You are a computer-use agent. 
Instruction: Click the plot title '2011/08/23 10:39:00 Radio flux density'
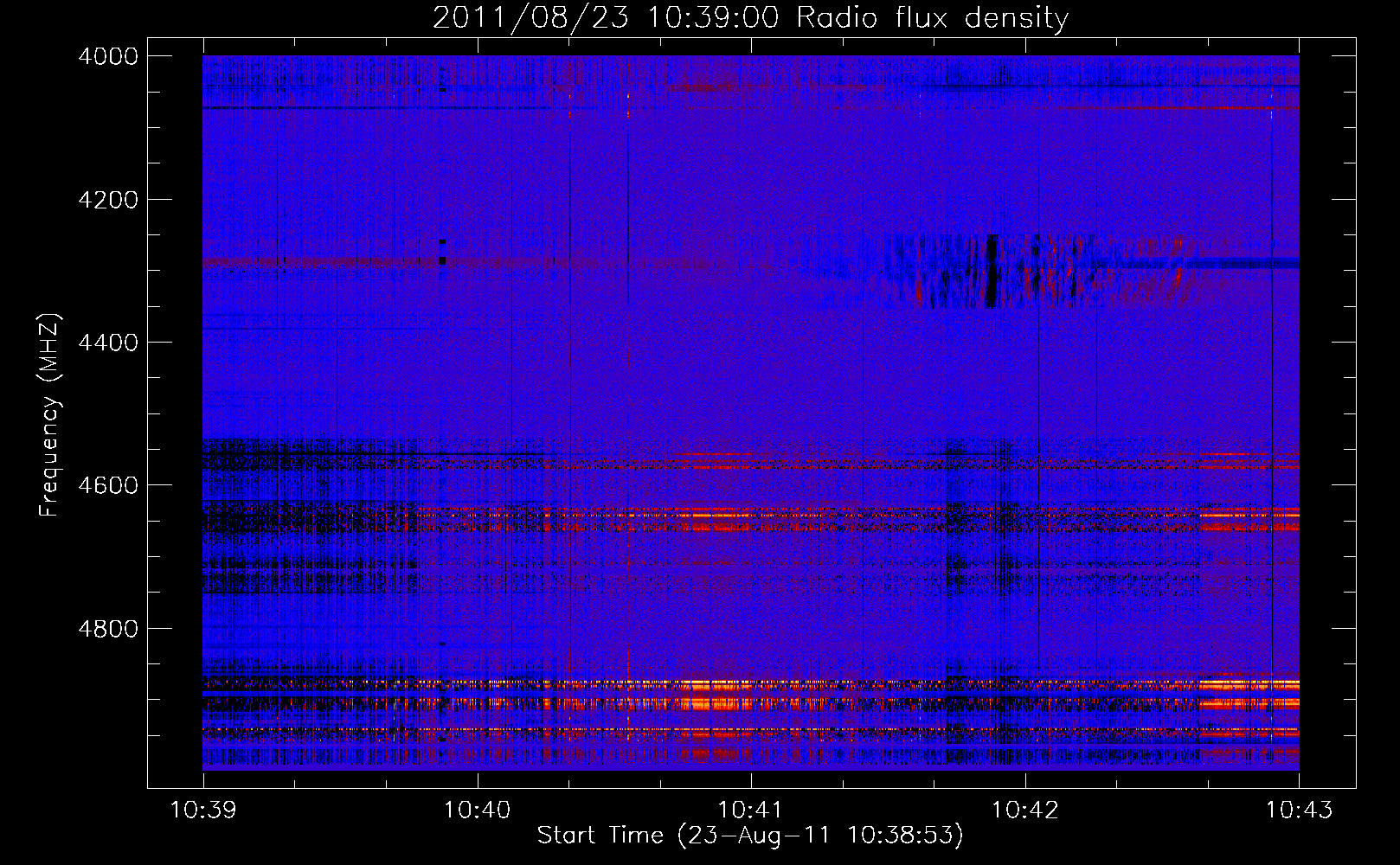pos(750,17)
